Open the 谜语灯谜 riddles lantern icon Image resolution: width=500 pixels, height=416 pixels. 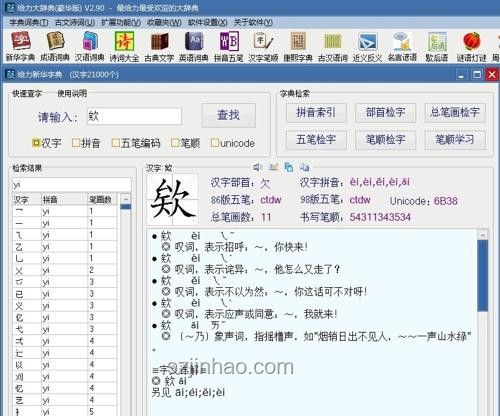[x=472, y=47]
